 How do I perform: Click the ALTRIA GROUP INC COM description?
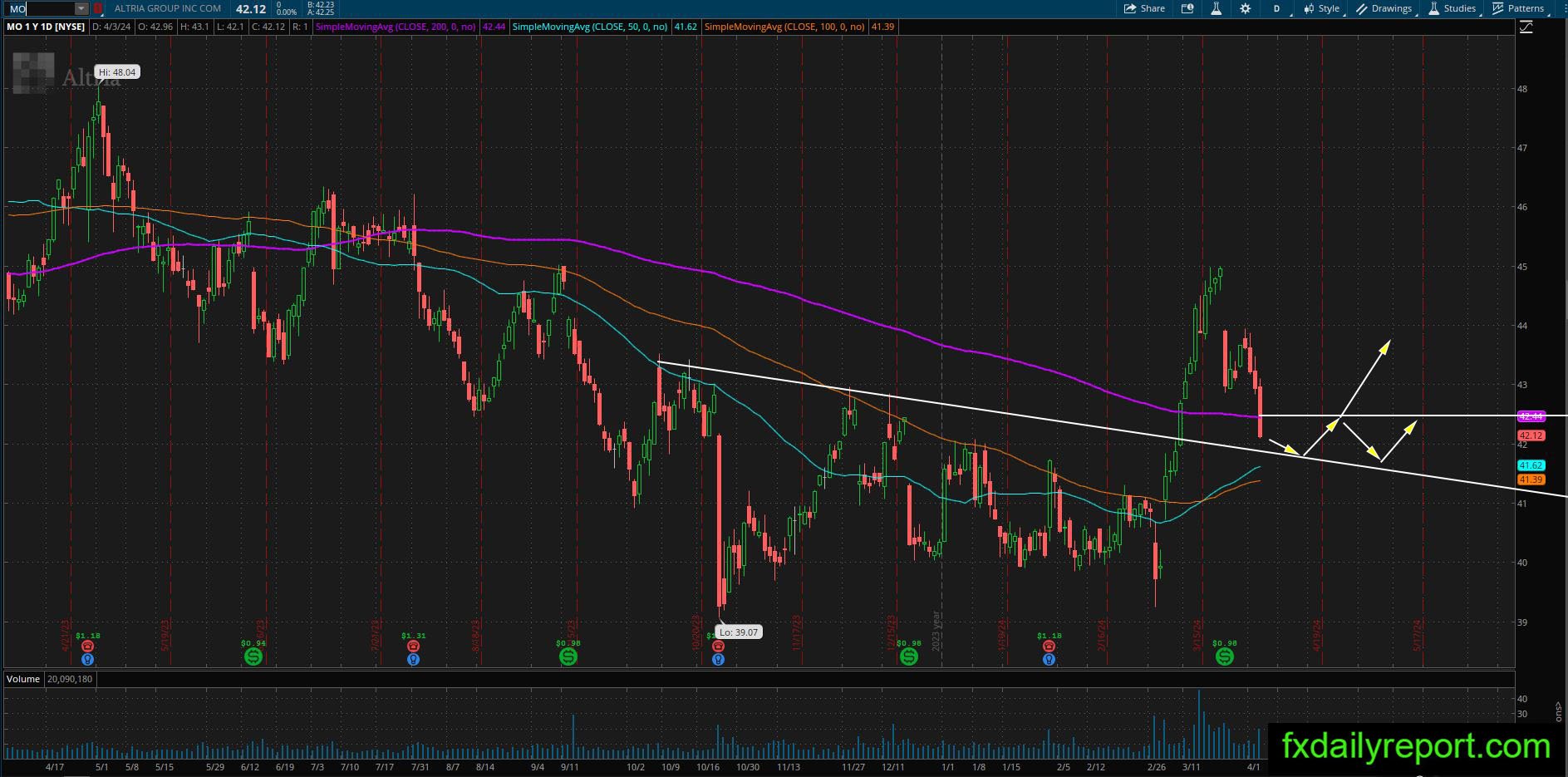(x=167, y=8)
